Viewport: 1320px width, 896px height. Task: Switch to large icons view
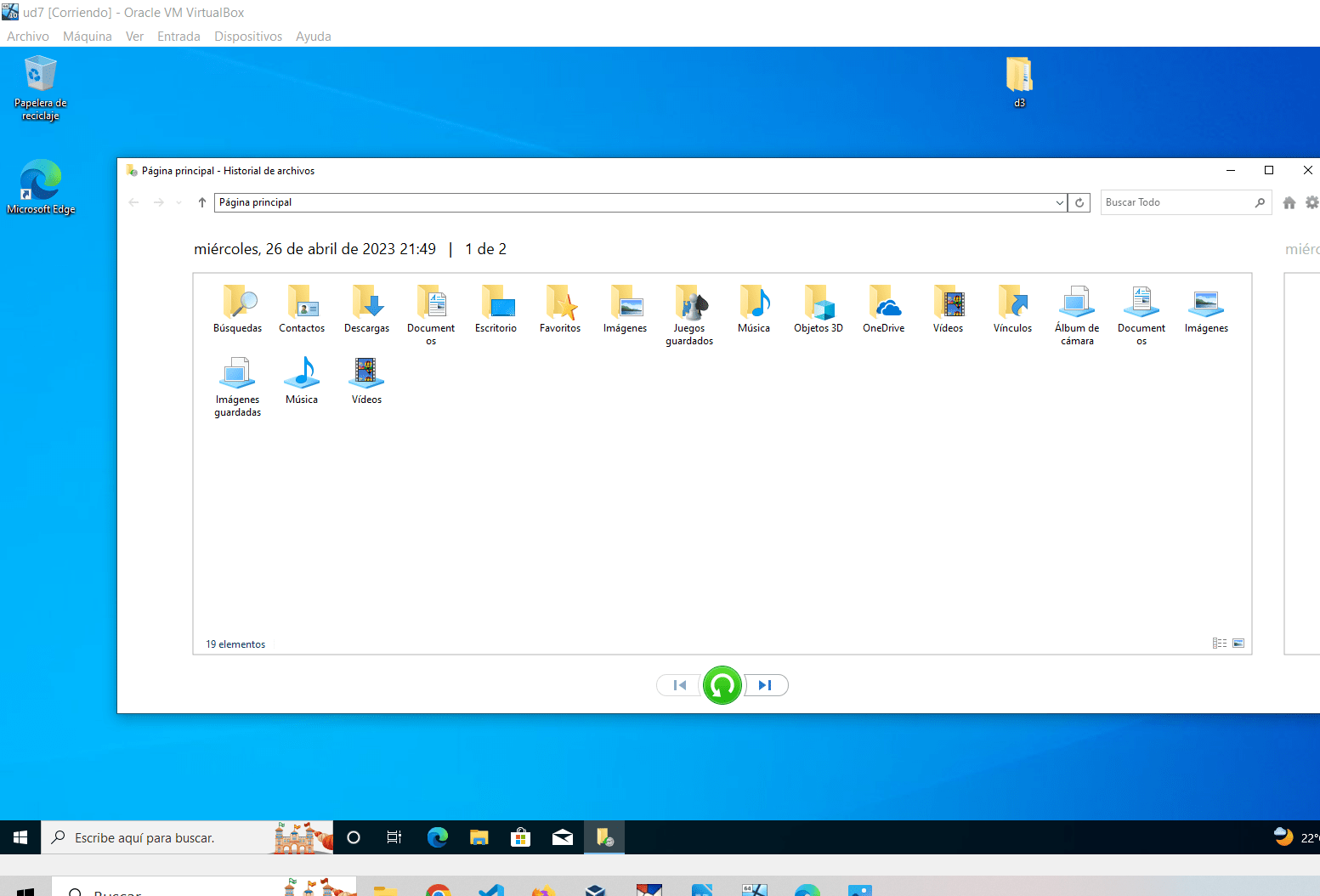(x=1238, y=644)
